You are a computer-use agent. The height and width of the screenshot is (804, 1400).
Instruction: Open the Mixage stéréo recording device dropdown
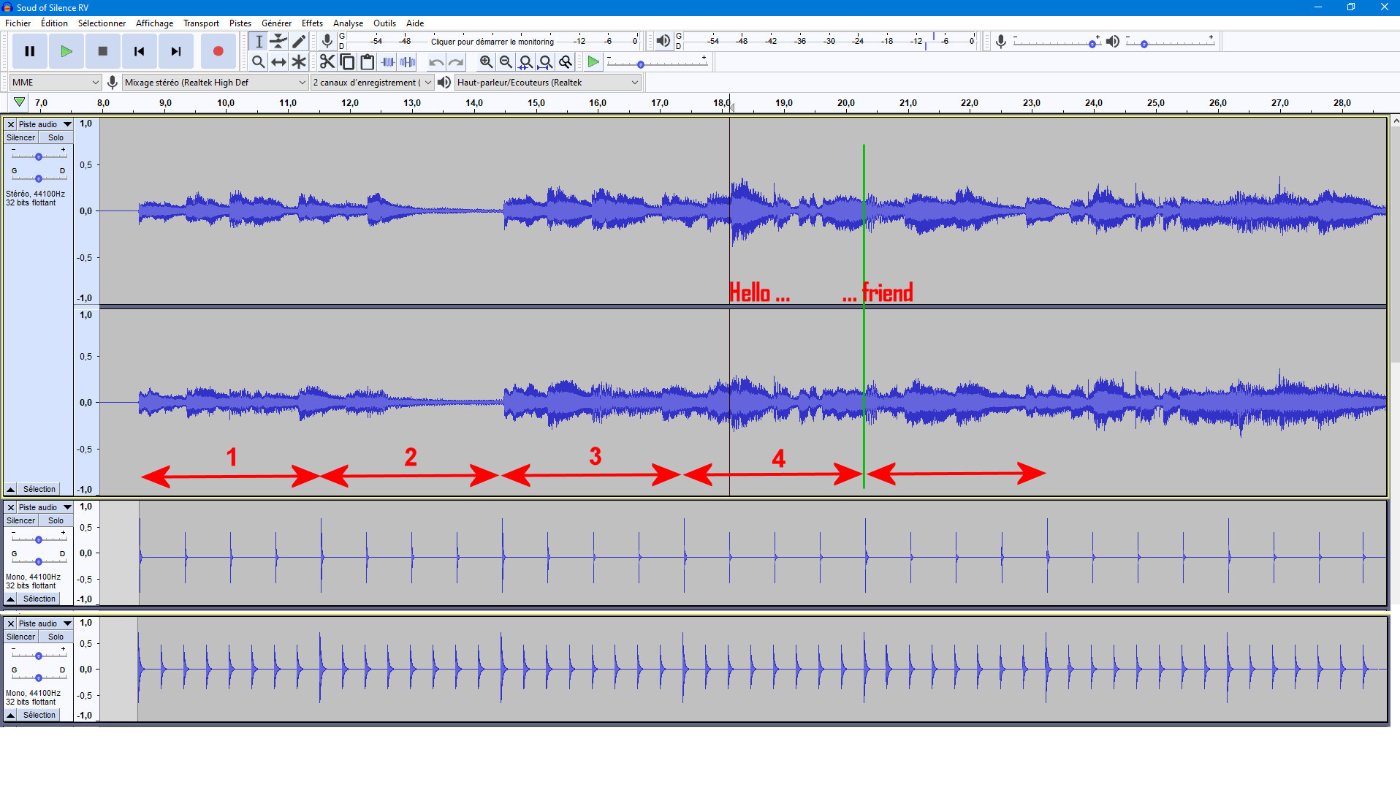point(215,82)
